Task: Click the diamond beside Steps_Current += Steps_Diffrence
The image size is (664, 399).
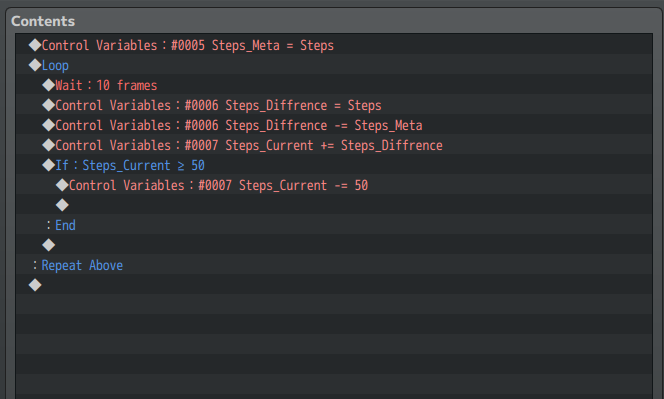Action: (49, 145)
